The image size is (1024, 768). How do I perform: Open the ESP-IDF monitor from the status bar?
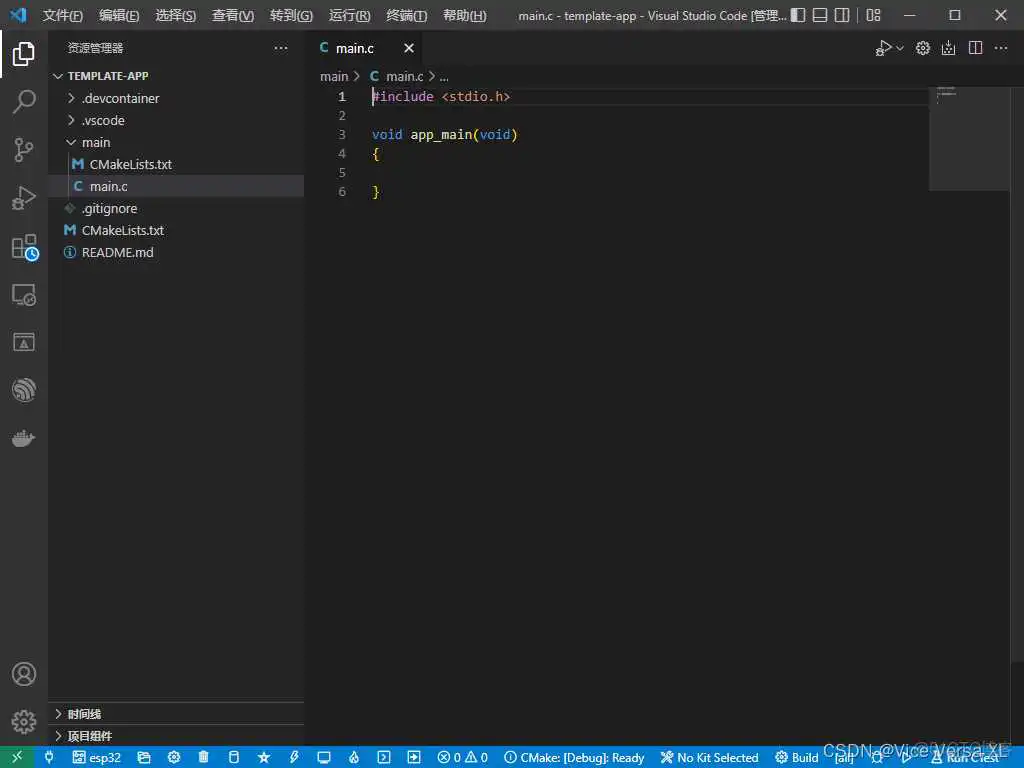[x=322, y=757]
